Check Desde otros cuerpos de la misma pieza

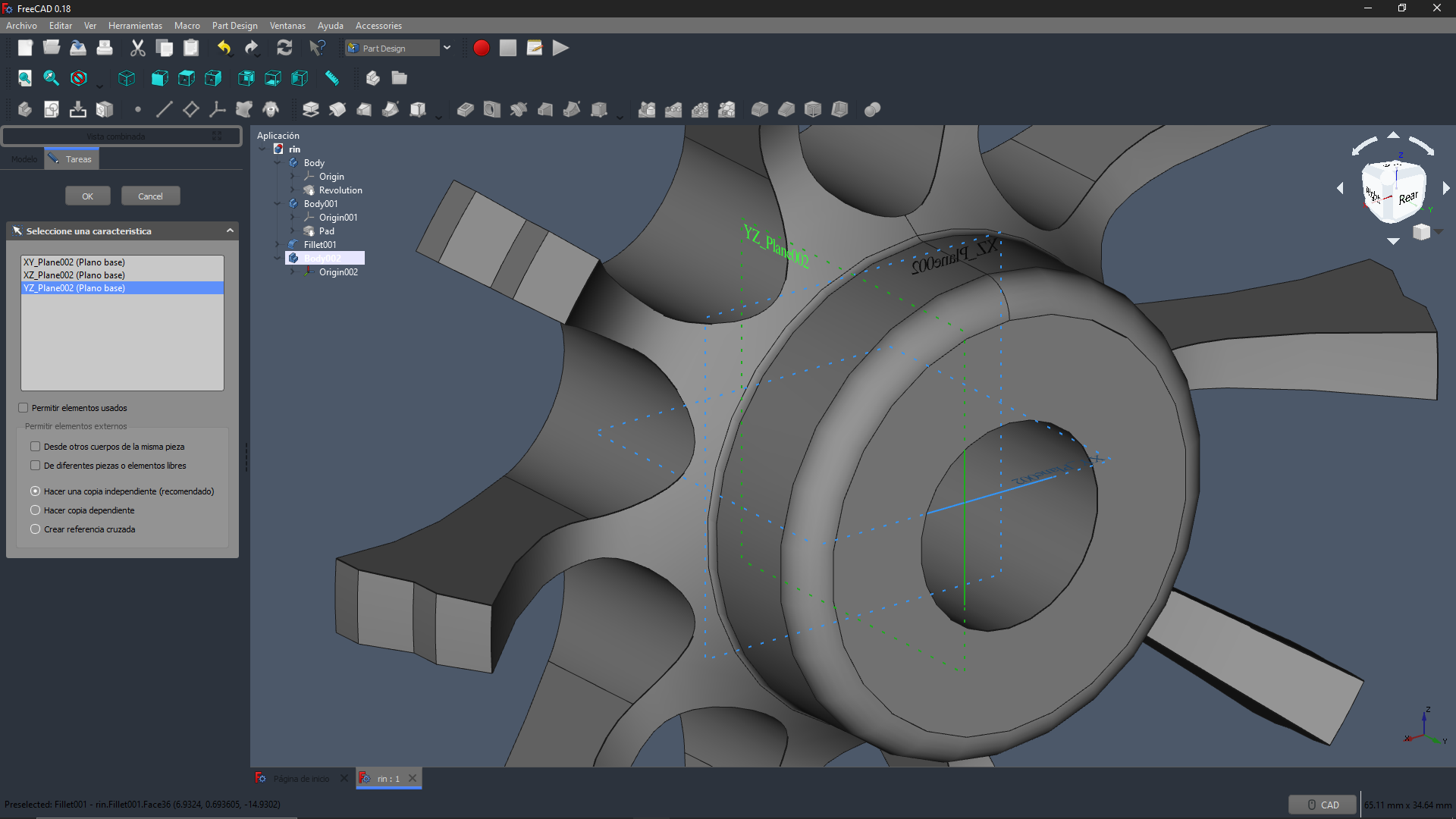click(x=36, y=447)
